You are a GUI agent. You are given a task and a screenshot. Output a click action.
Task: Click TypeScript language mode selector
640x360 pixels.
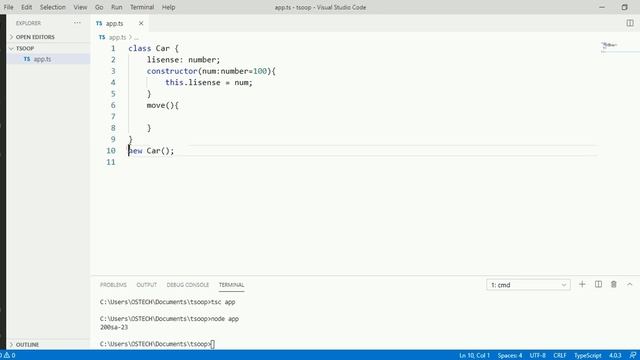point(587,356)
